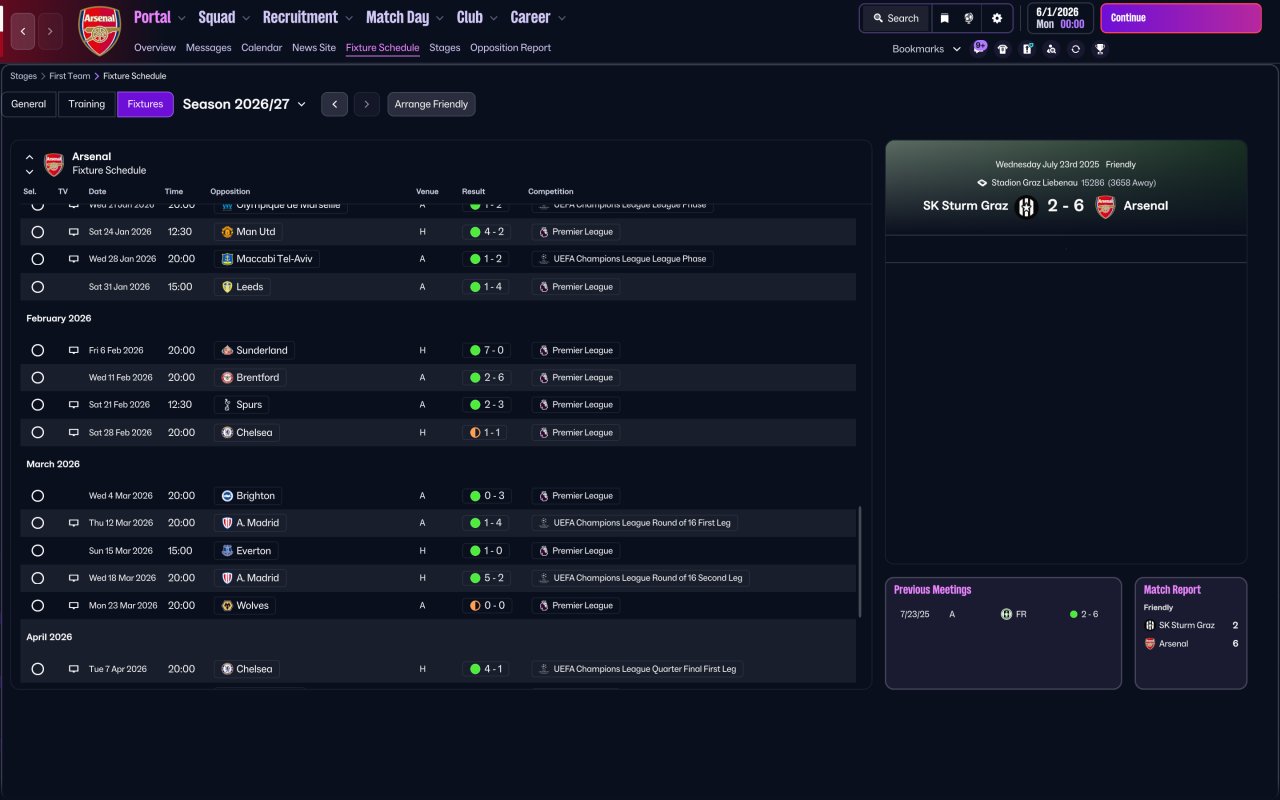Image resolution: width=1280 pixels, height=800 pixels.
Task: Click the Arsenal club badge in header
Action: 100,31
